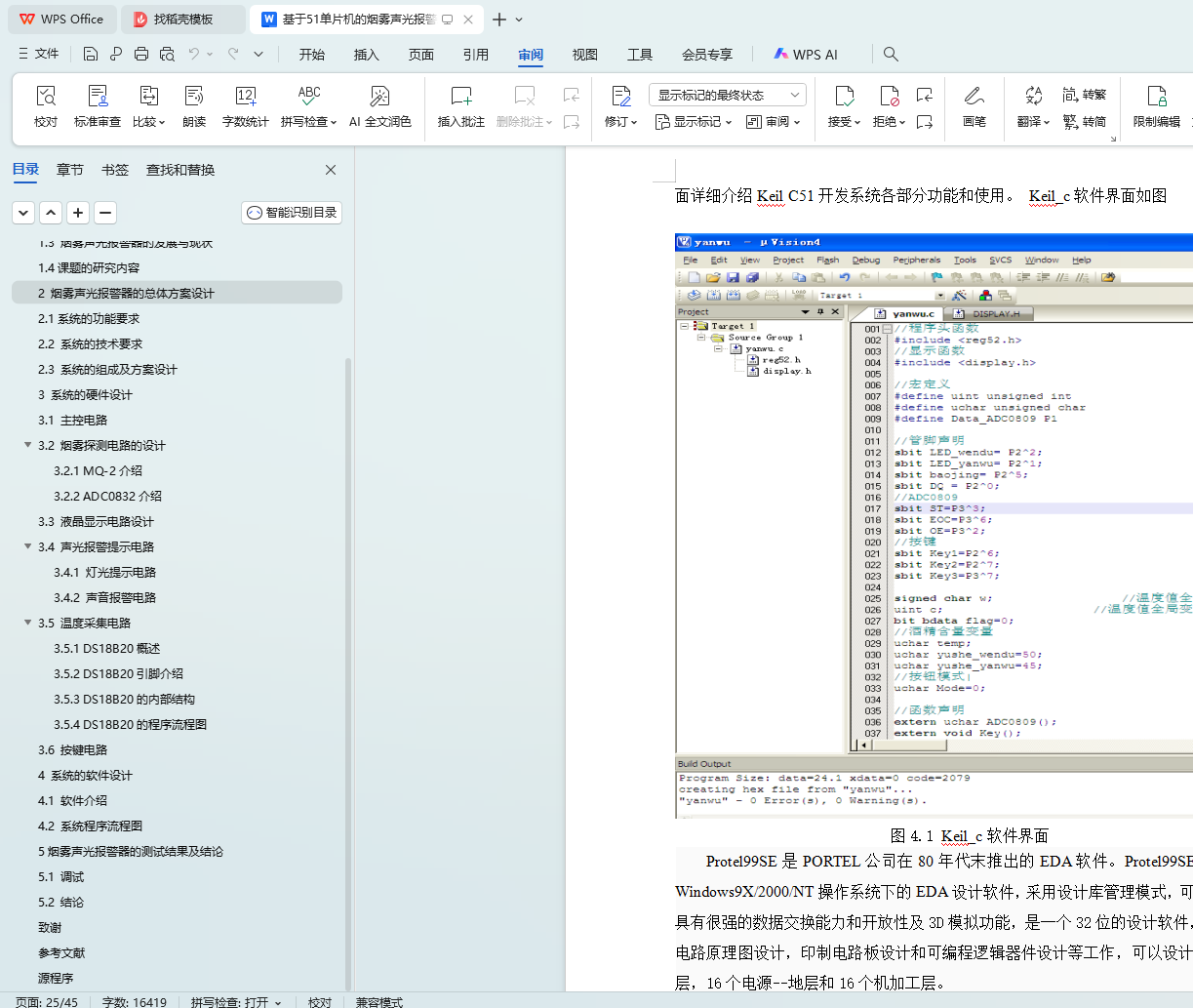The width and height of the screenshot is (1193, 1008).
Task: Click the search magnifier icon in menu bar
Action: click(891, 54)
